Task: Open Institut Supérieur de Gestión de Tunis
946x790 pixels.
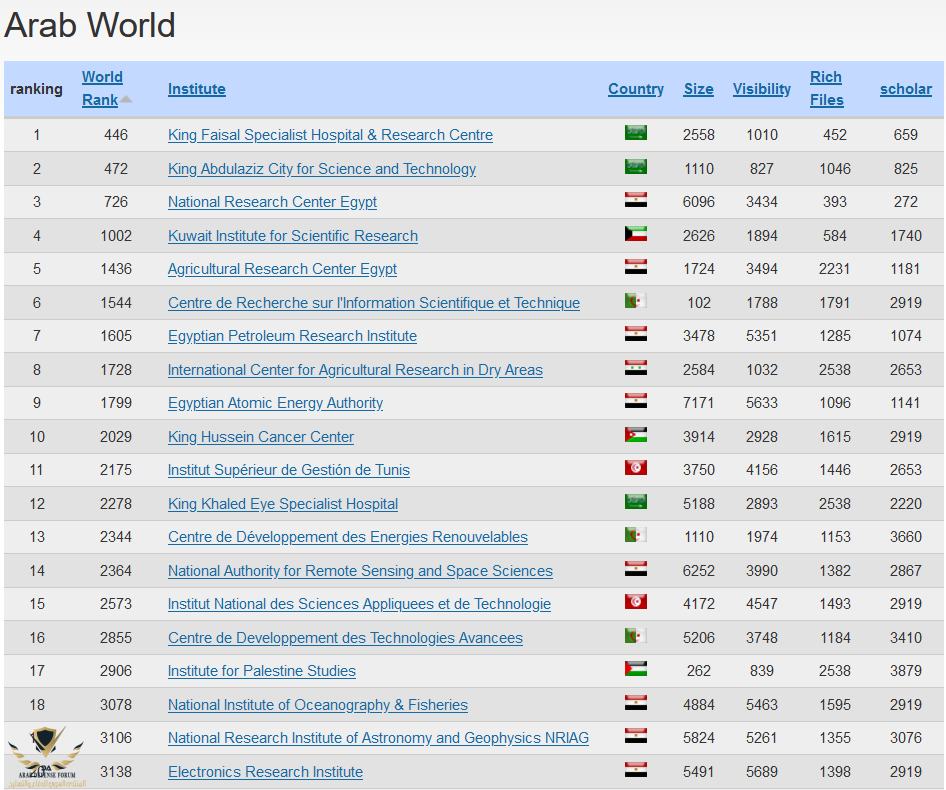Action: click(x=288, y=470)
